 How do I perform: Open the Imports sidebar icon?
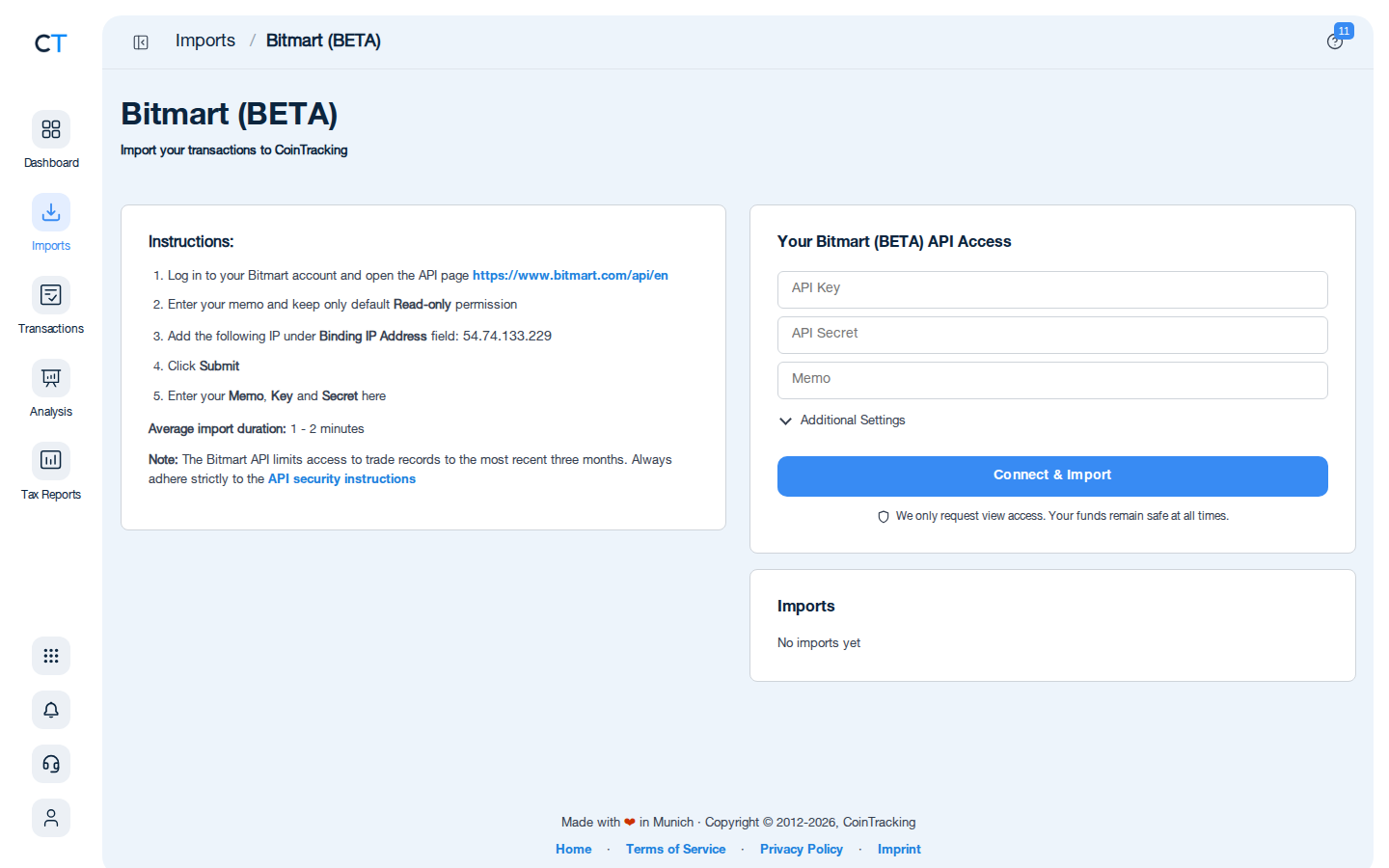click(51, 212)
